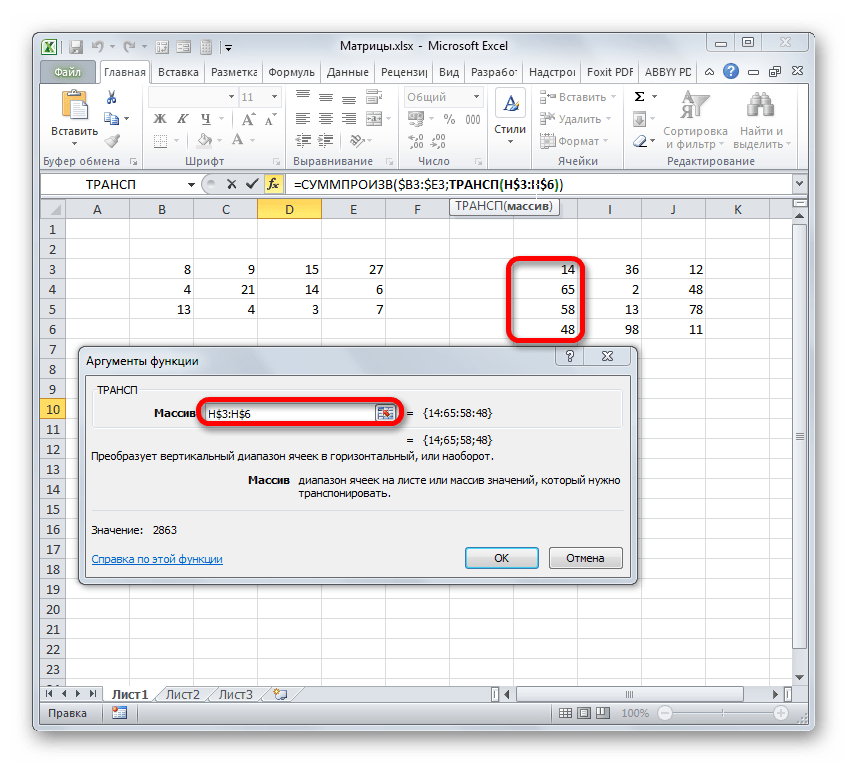Click the collapse dialog button in Массив field
This screenshot has height=764, width=848.
pyautogui.click(x=385, y=413)
